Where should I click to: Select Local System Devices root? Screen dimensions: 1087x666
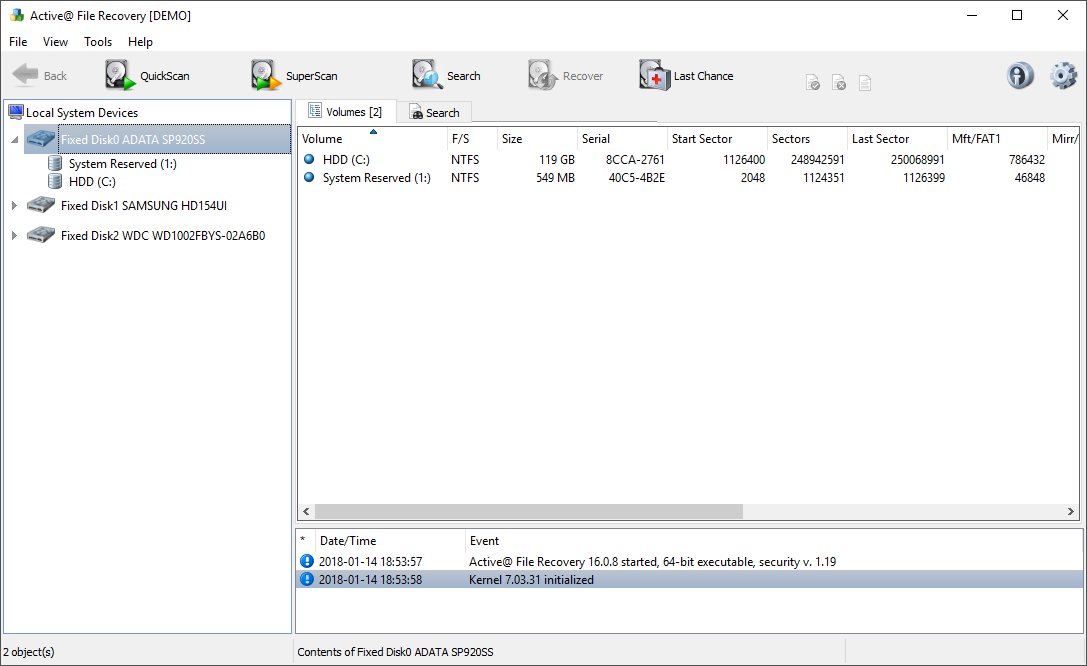(x=82, y=112)
